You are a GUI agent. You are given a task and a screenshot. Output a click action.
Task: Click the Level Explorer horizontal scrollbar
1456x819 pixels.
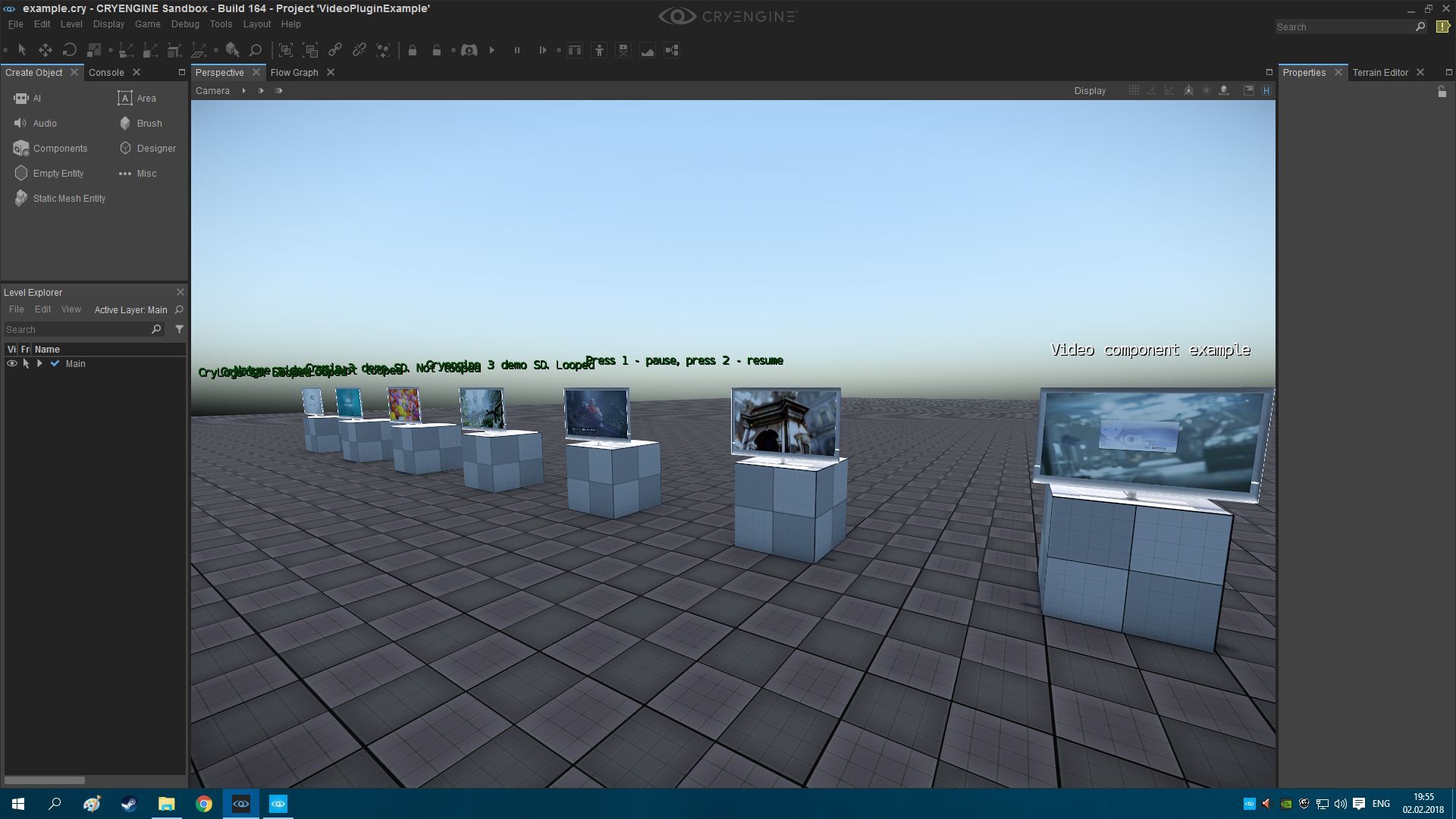45,780
